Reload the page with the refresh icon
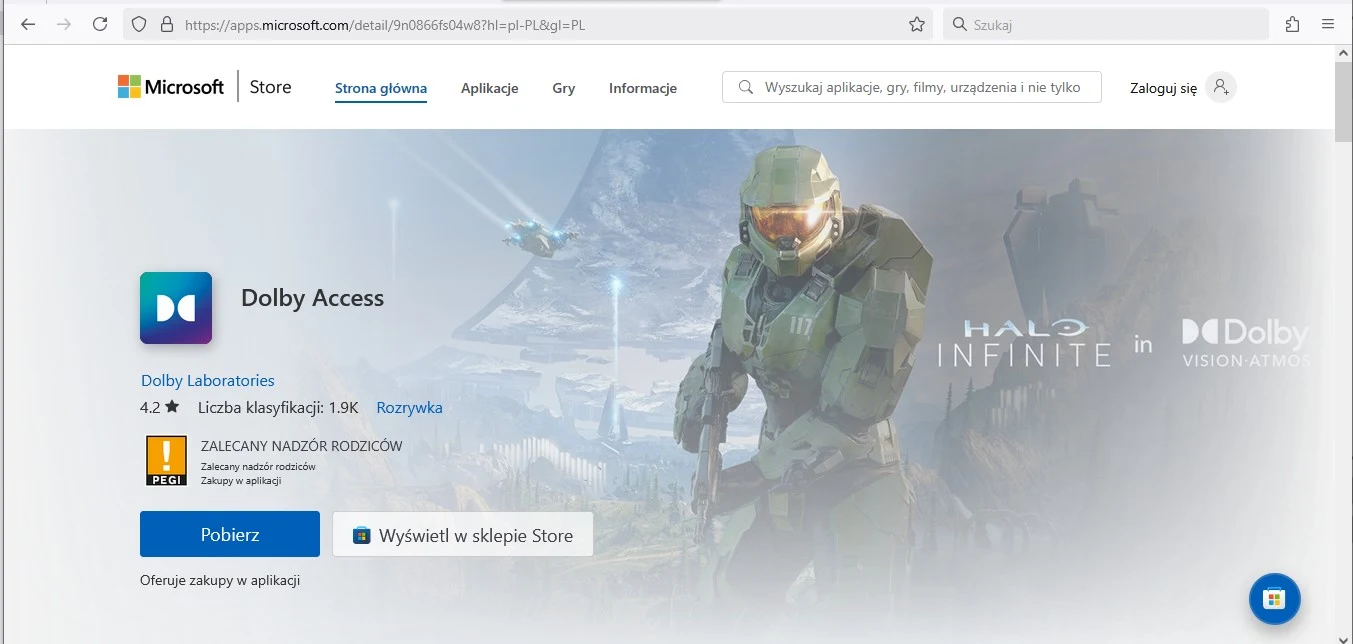The height and width of the screenshot is (644, 1353). pos(100,24)
